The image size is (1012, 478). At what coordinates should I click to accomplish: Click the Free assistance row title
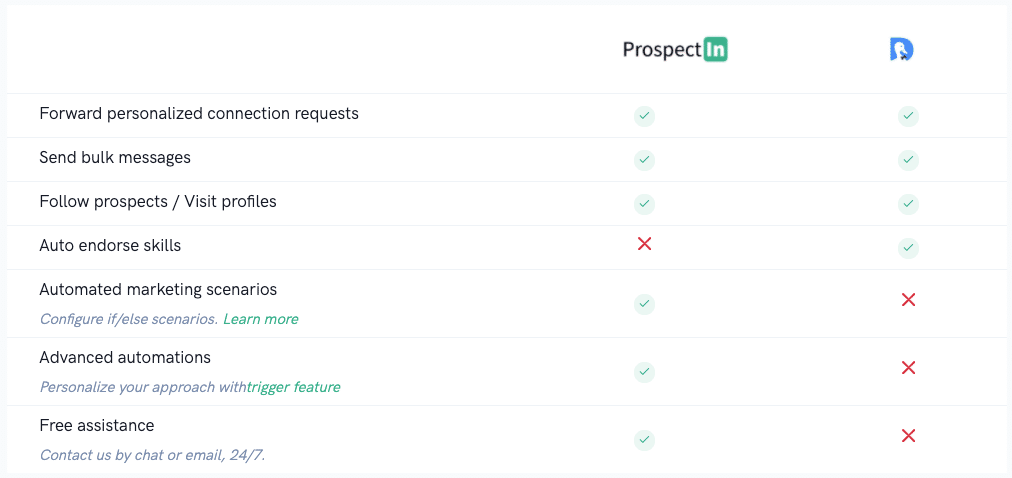pyautogui.click(x=97, y=426)
